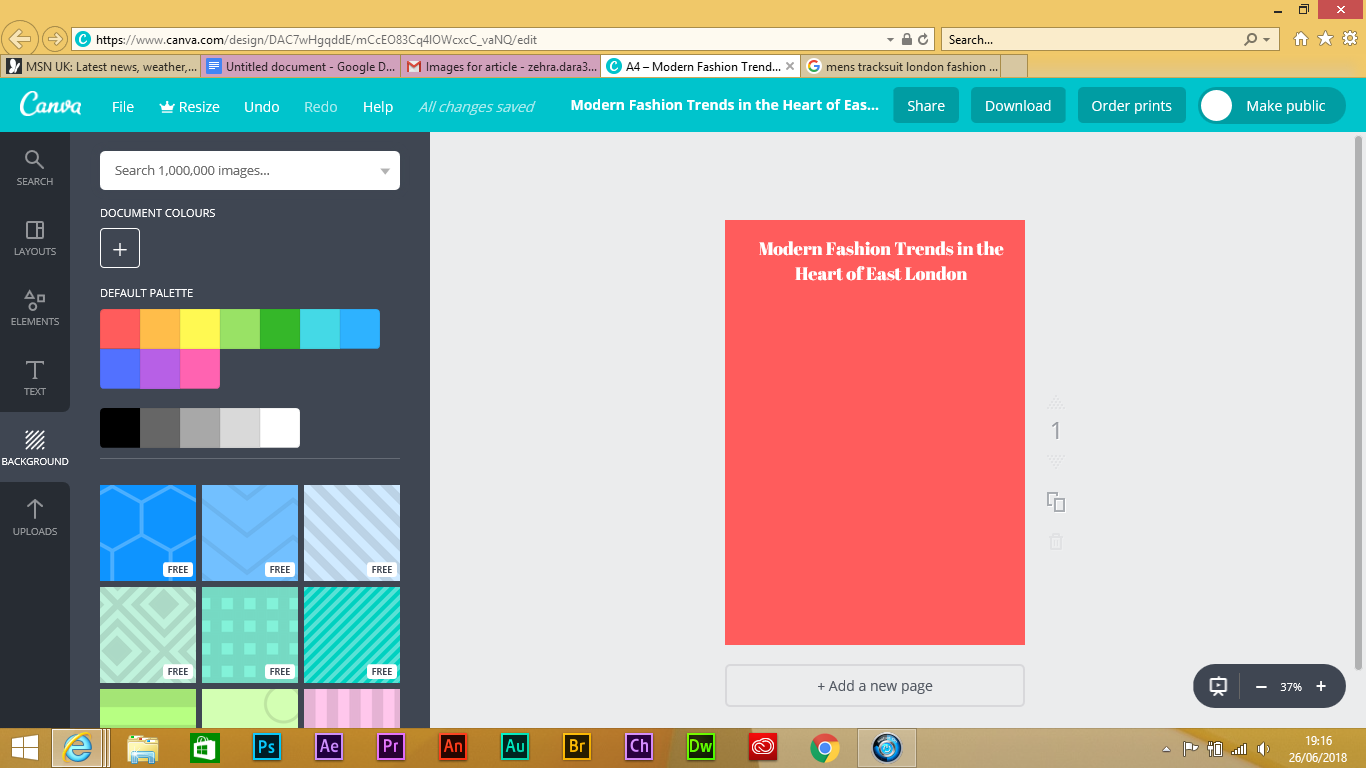Select the red palette colour
Screen dimensions: 1366x768
[x=120, y=329]
